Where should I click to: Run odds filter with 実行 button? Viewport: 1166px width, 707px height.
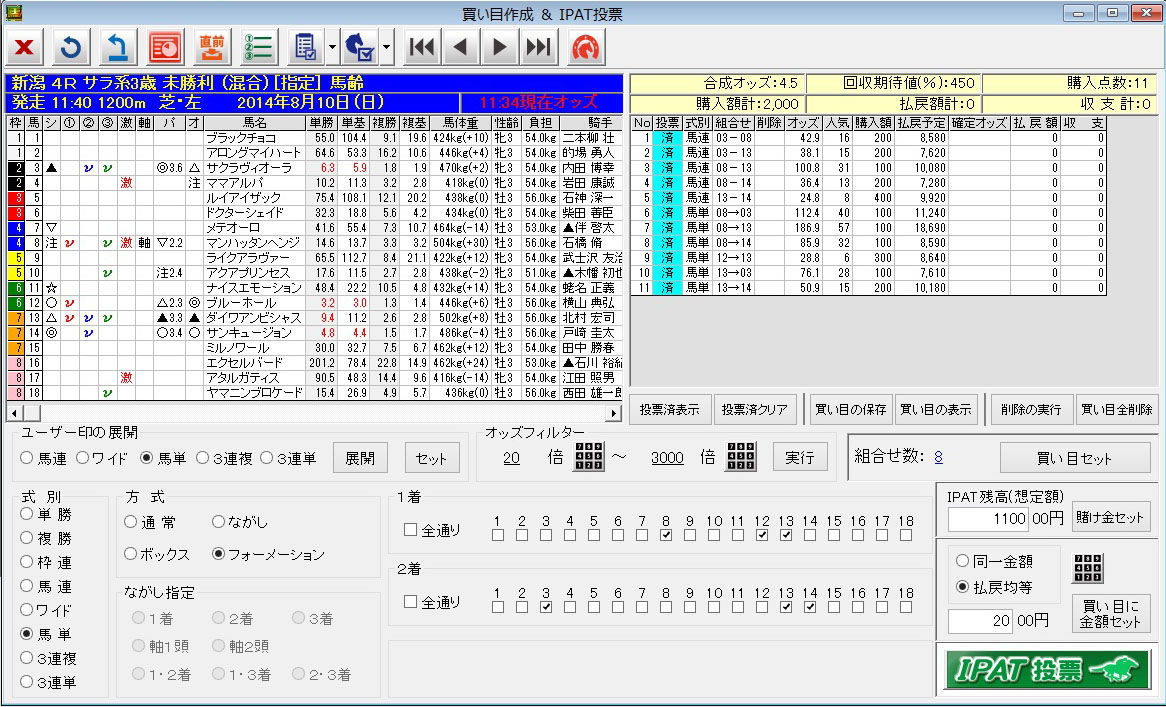799,457
